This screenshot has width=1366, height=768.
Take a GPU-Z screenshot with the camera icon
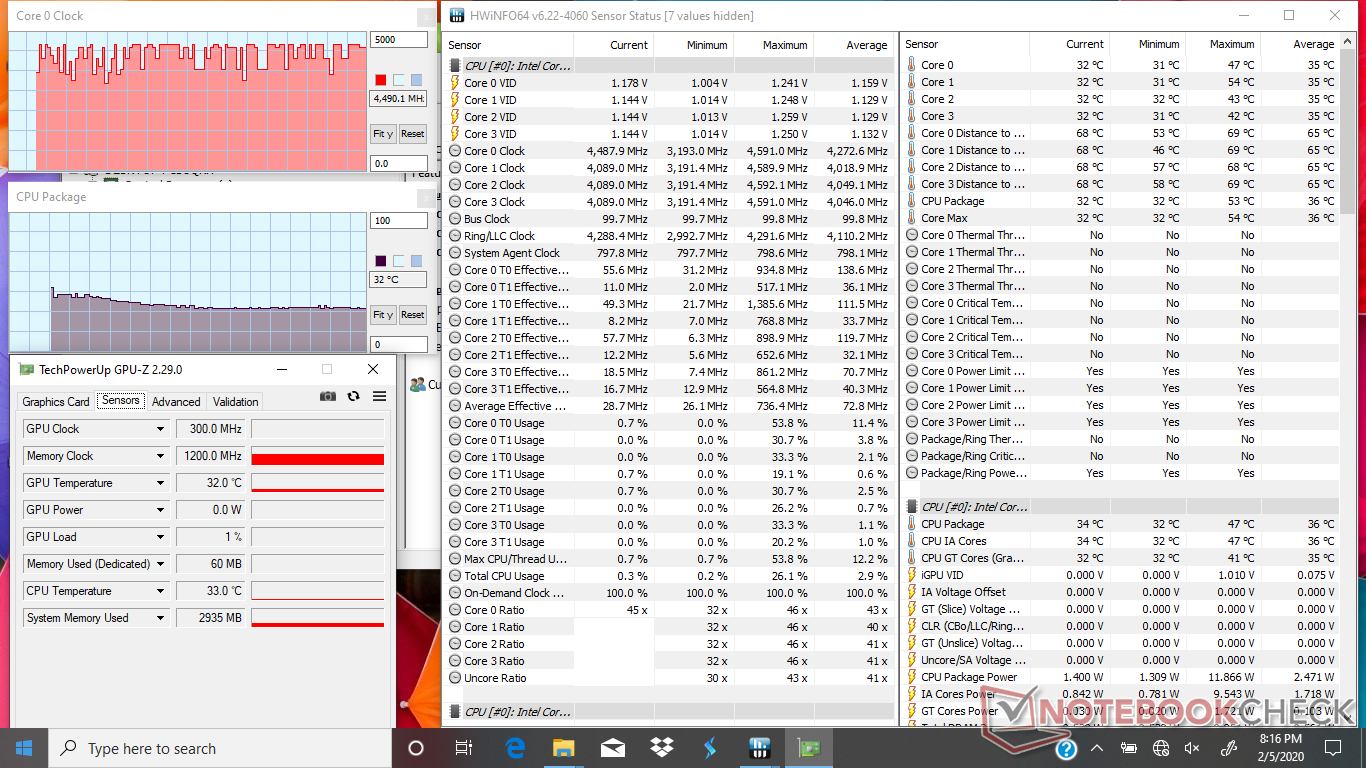coord(328,396)
